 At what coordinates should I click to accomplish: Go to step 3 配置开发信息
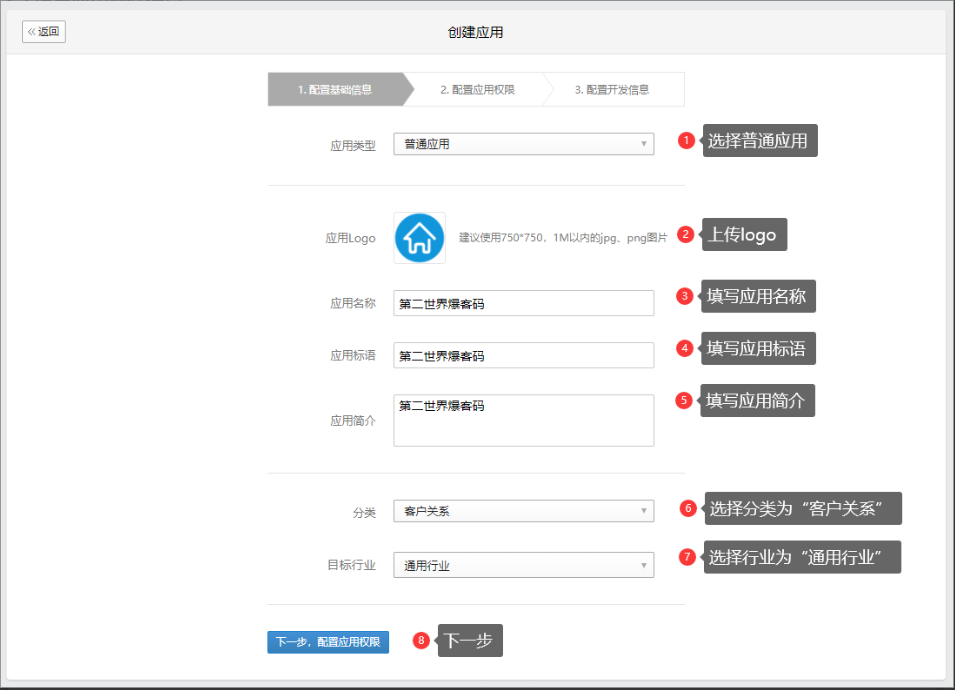612,89
